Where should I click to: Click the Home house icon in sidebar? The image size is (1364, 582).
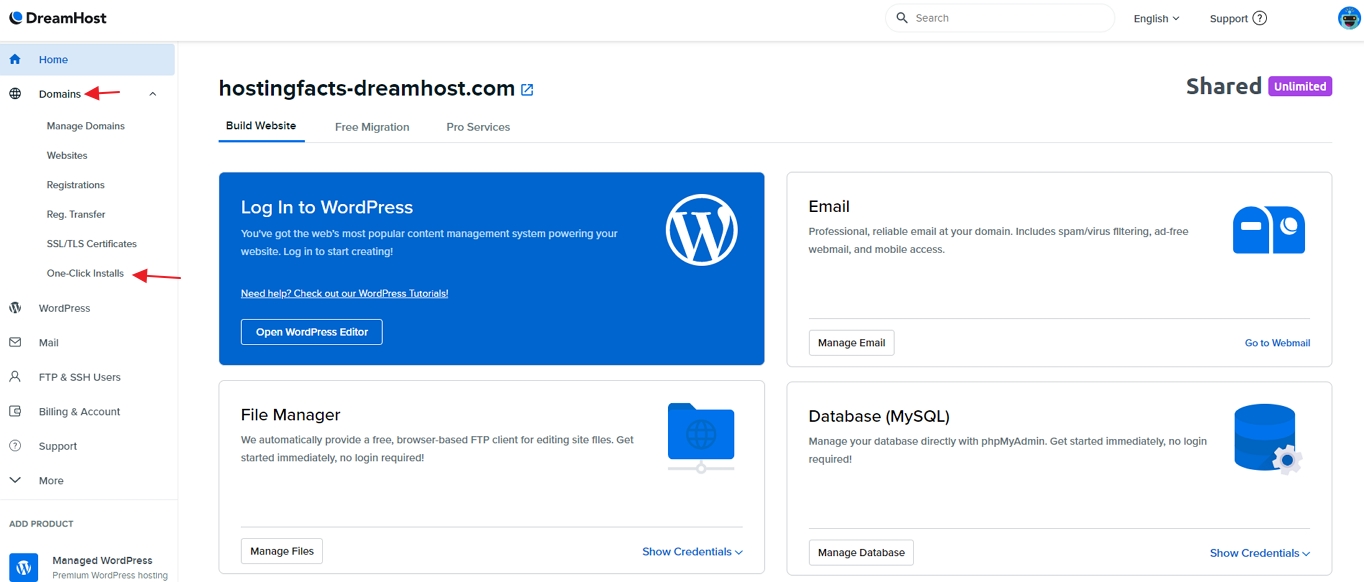pyautogui.click(x=15, y=59)
